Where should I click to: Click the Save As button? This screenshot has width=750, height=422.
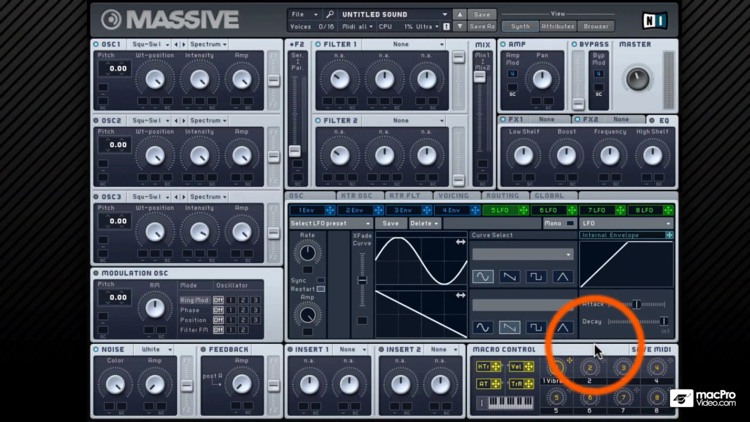(482, 26)
